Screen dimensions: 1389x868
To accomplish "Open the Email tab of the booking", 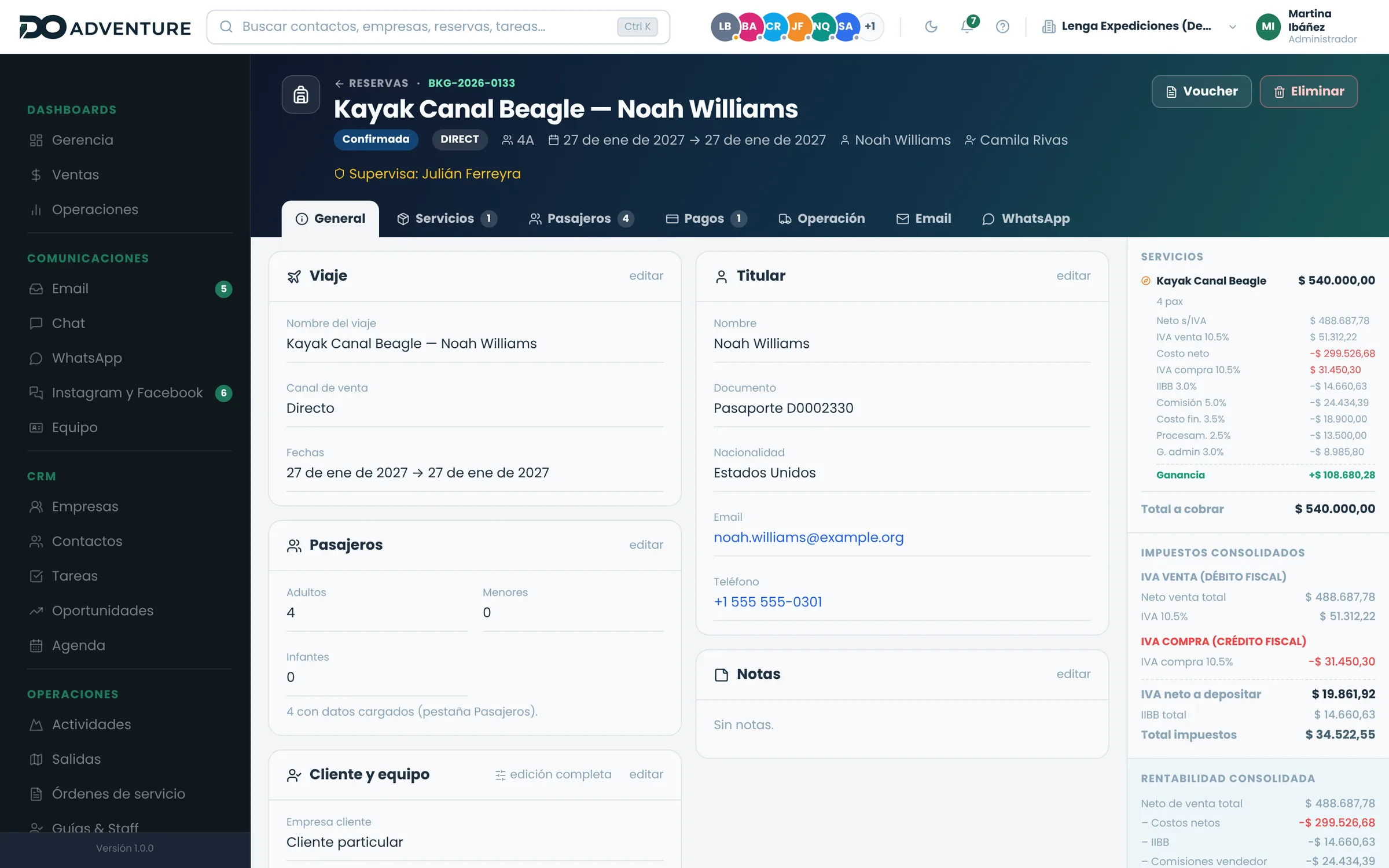I will tap(924, 219).
